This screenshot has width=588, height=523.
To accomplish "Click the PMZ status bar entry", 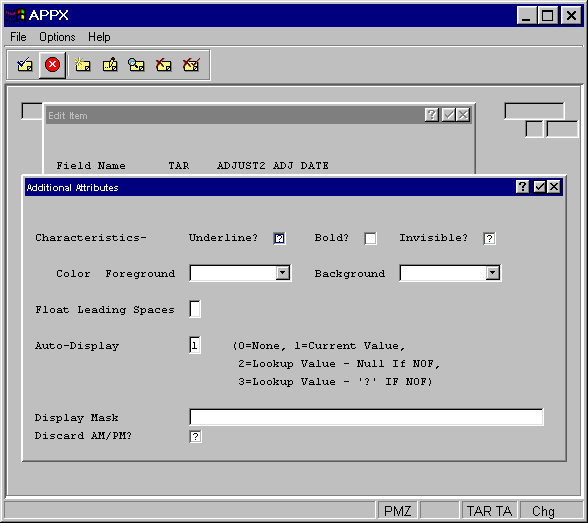I will click(x=398, y=511).
